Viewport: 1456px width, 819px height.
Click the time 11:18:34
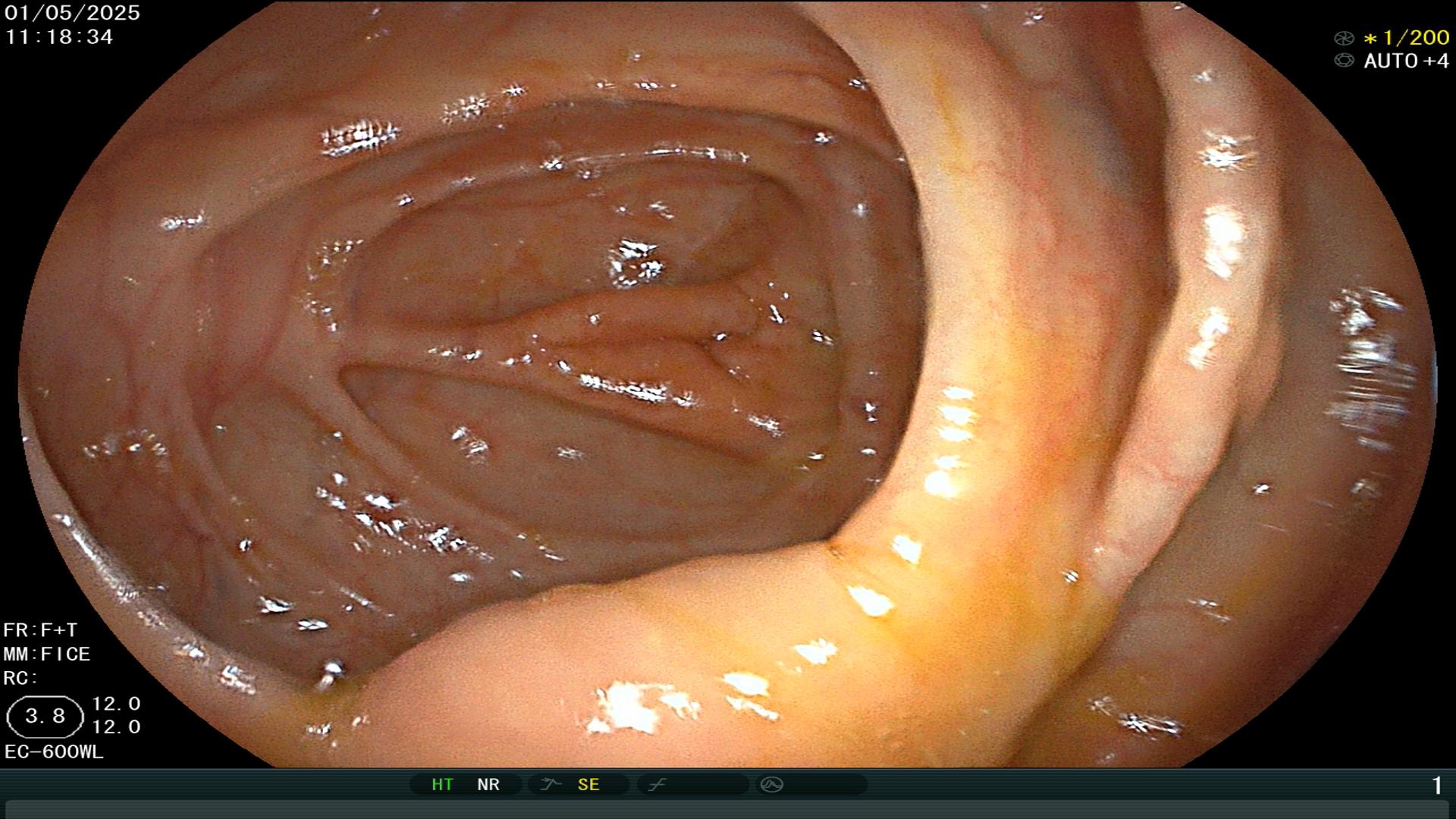tap(59, 36)
